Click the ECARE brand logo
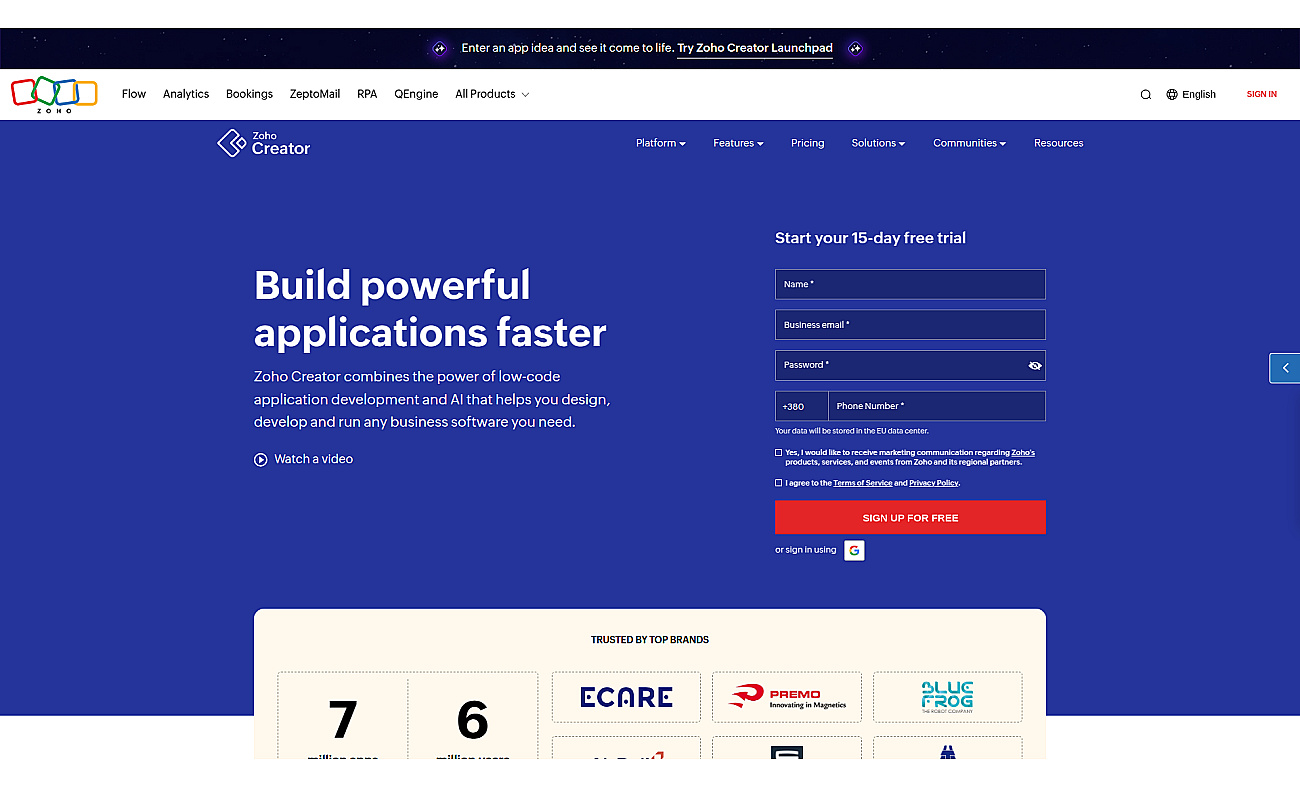Viewport: 1300px width, 788px height. [x=626, y=697]
